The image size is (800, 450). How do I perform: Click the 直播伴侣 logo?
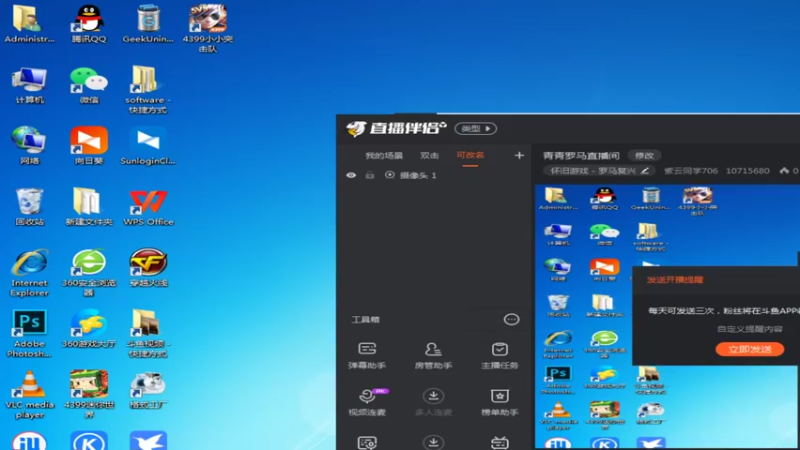(x=396, y=128)
